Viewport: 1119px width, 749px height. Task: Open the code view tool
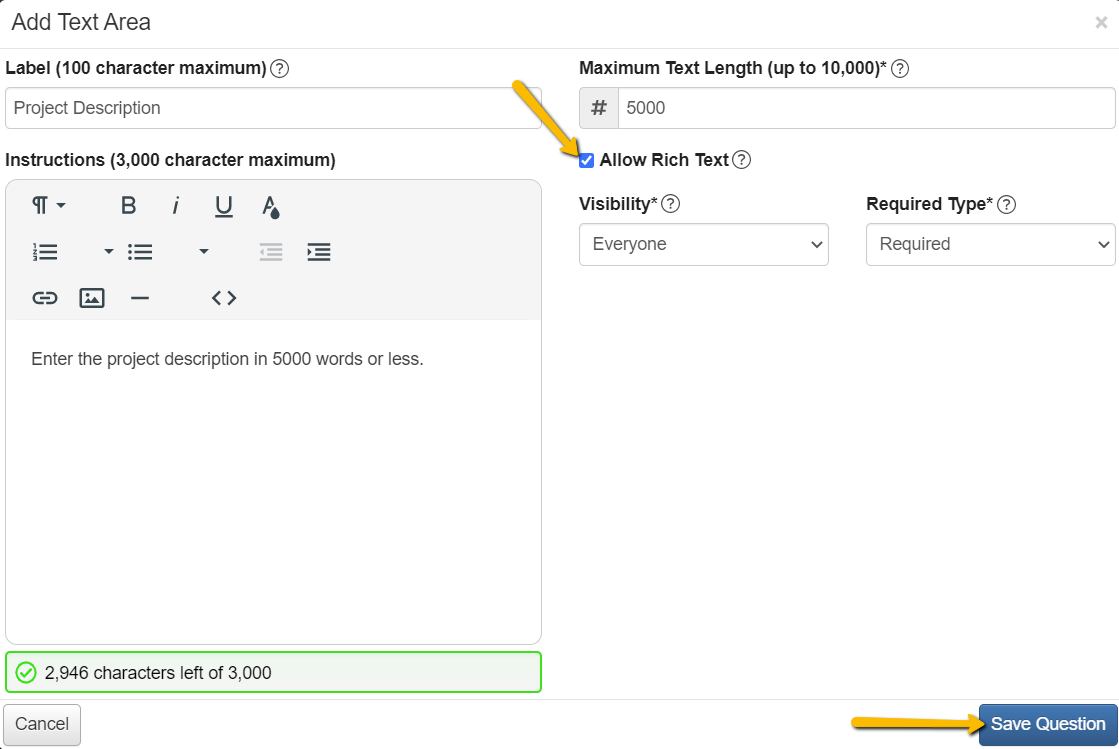[x=223, y=297]
